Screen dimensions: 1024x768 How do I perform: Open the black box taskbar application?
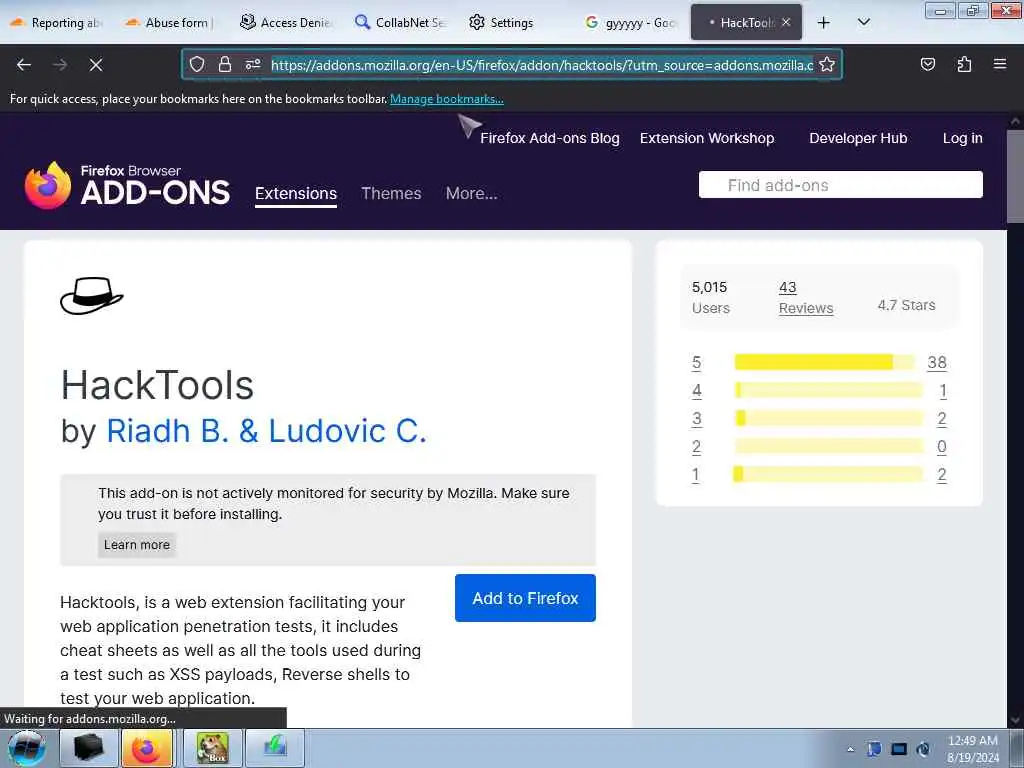click(88, 748)
